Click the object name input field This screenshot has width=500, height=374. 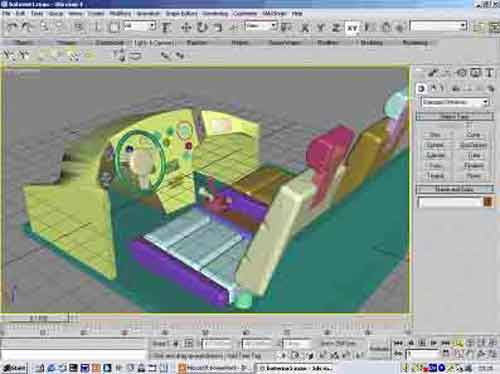point(450,202)
